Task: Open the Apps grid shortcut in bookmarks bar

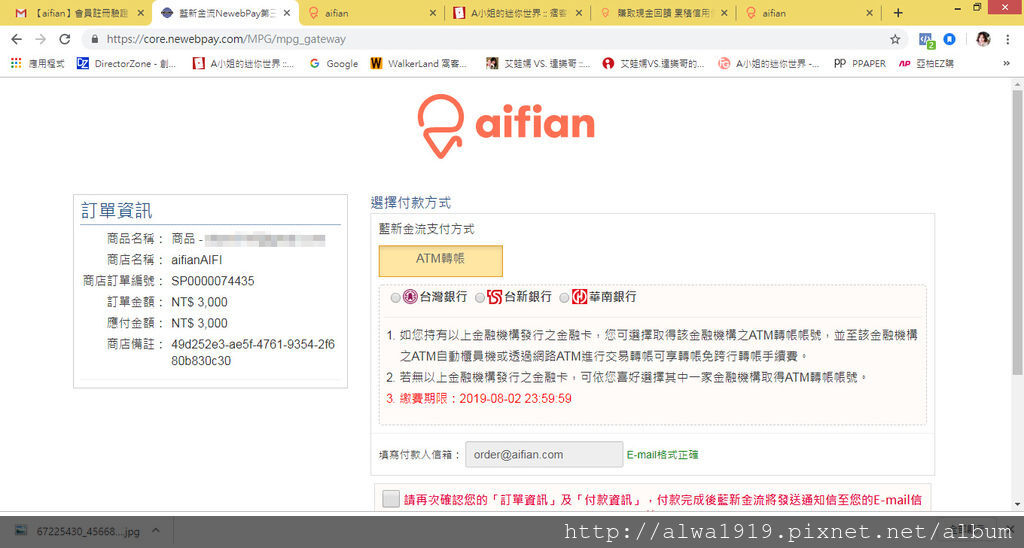Action: 37,63
